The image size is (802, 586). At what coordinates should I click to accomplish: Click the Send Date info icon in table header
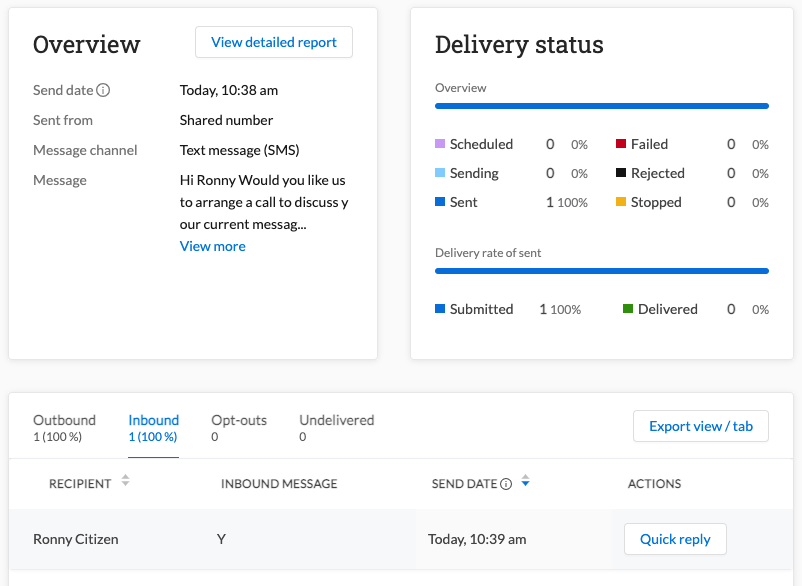tap(508, 483)
